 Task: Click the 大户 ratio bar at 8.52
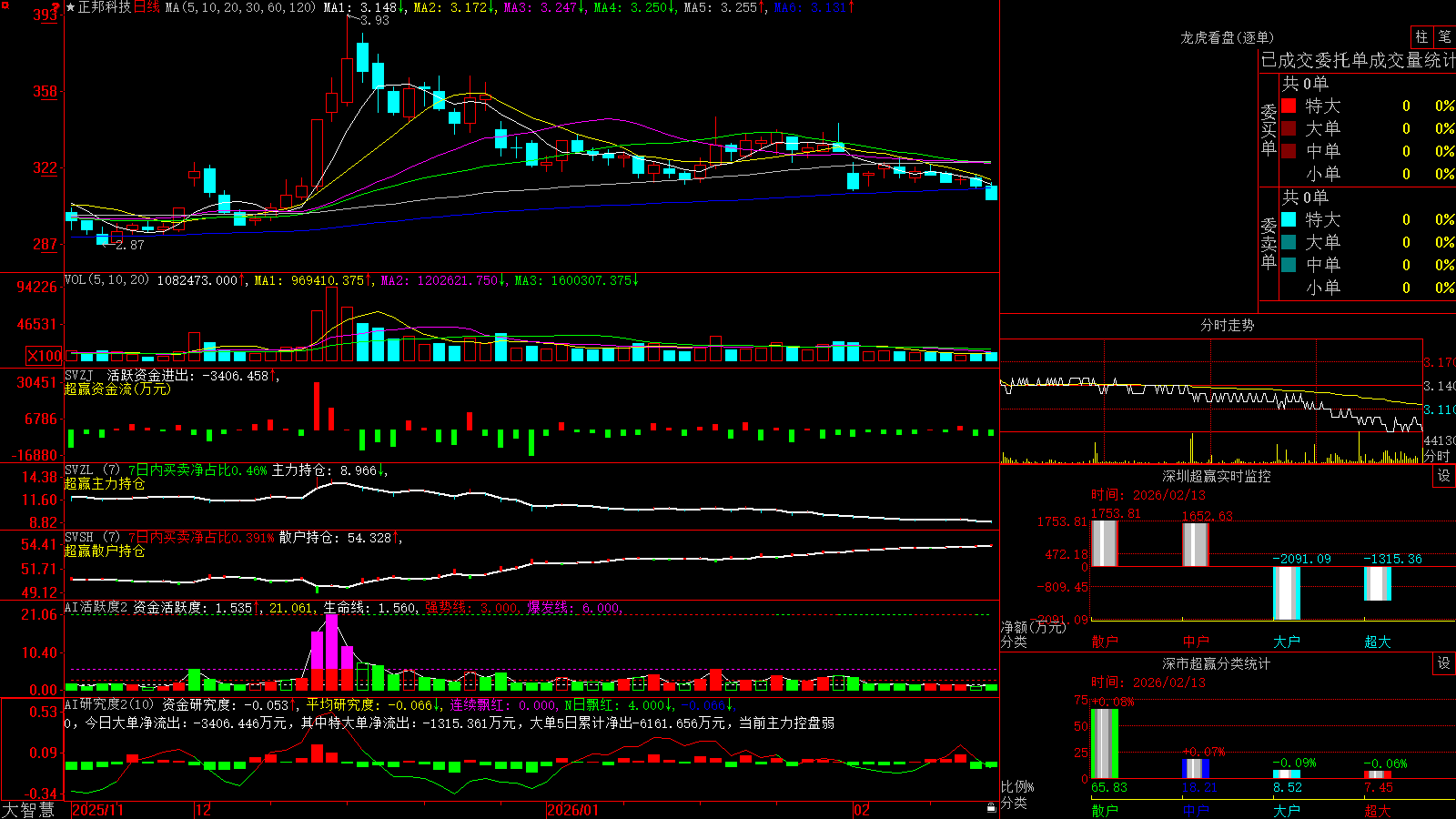click(1286, 774)
